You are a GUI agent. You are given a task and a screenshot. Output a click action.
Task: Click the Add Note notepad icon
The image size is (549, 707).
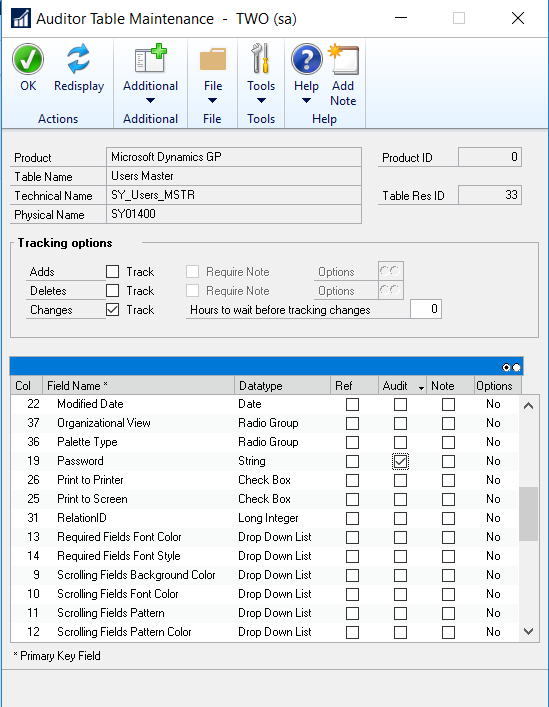(x=343, y=59)
